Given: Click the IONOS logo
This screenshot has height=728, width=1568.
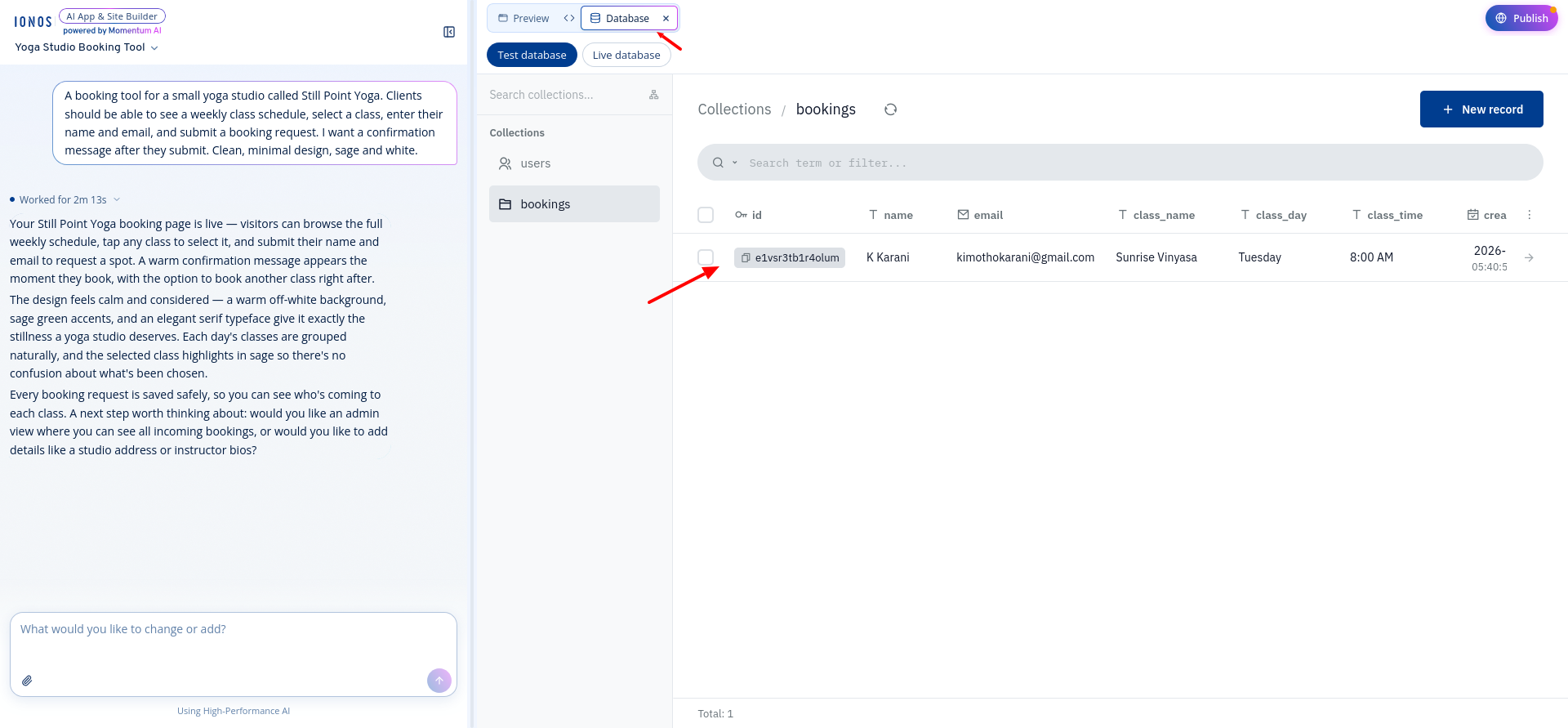Looking at the screenshot, I should 33,22.
